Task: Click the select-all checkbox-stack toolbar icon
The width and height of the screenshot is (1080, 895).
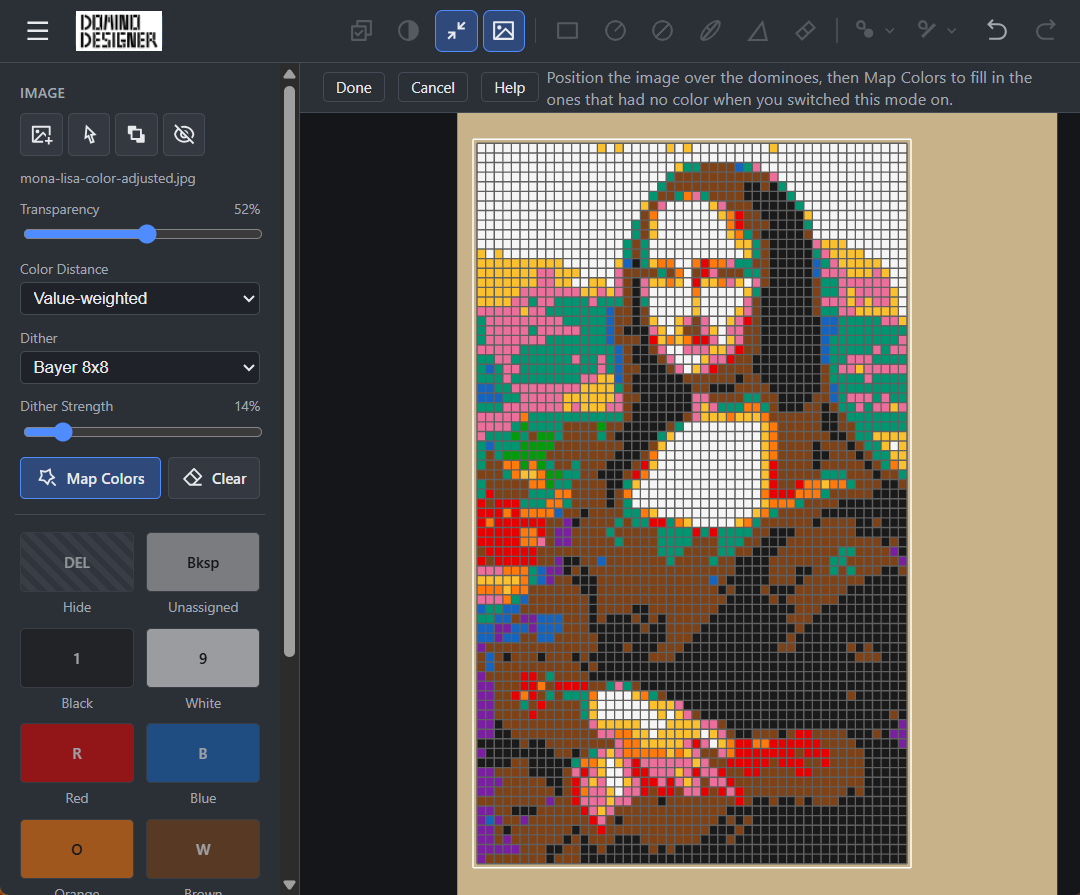Action: 361,31
